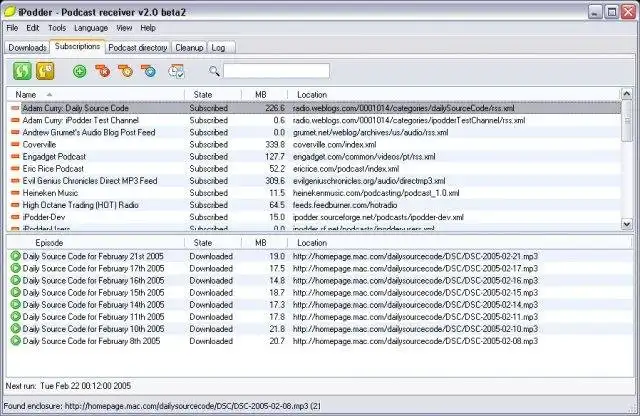Click the 339.8 MB value for Coverville
This screenshot has width=640, height=416.
[275, 144]
